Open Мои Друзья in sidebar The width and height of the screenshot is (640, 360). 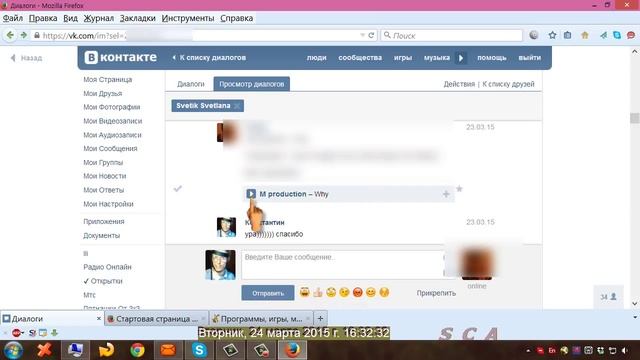point(102,93)
